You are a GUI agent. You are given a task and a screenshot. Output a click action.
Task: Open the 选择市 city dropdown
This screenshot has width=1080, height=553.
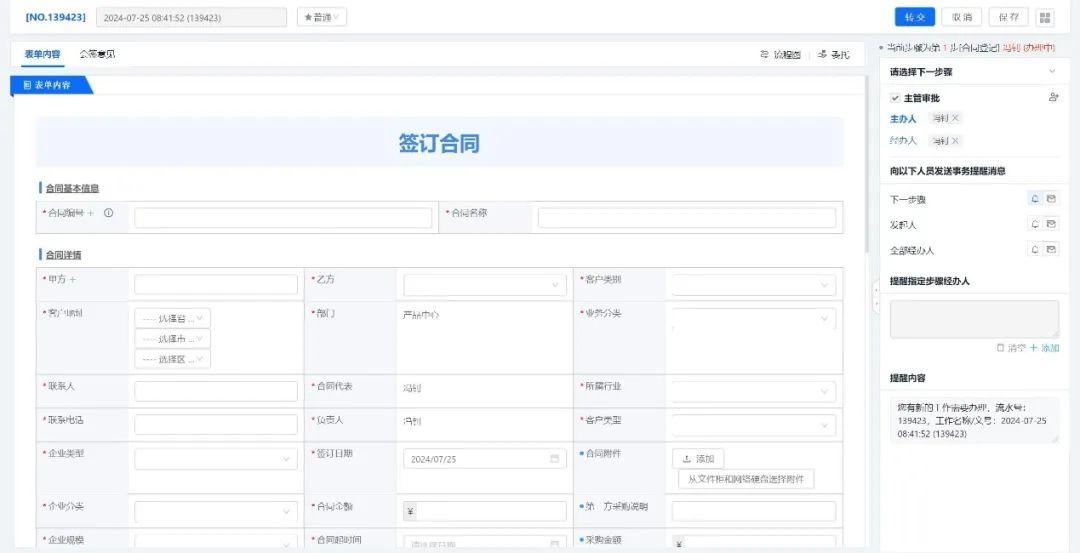pos(172,339)
